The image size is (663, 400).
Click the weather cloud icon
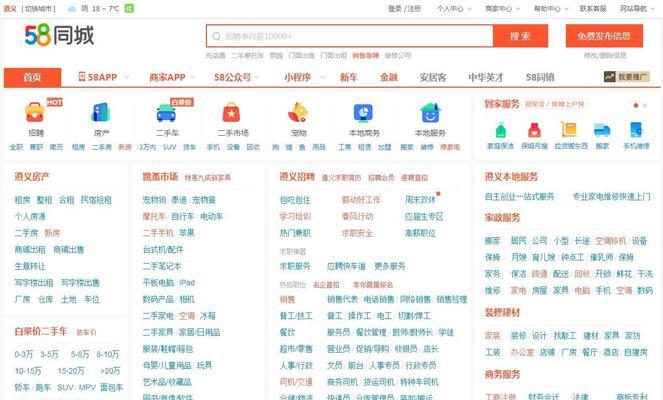click(72, 8)
